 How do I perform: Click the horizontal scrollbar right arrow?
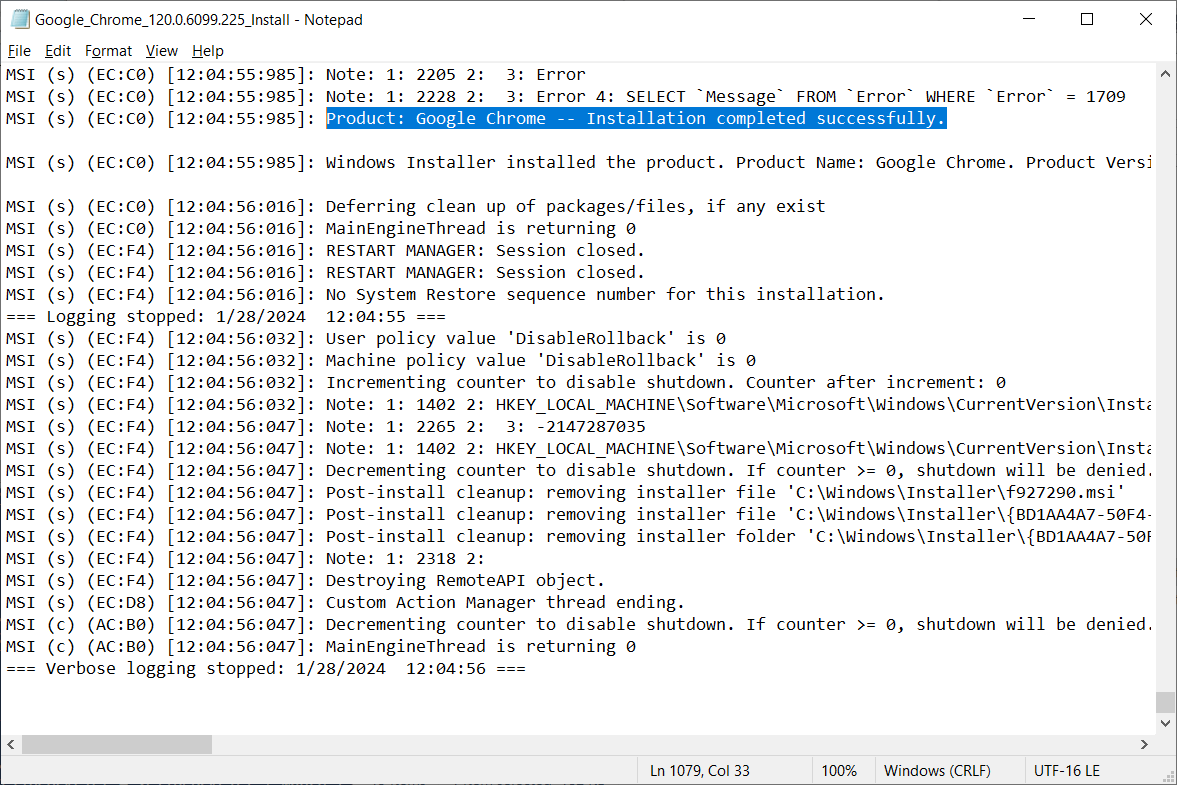pos(1144,744)
